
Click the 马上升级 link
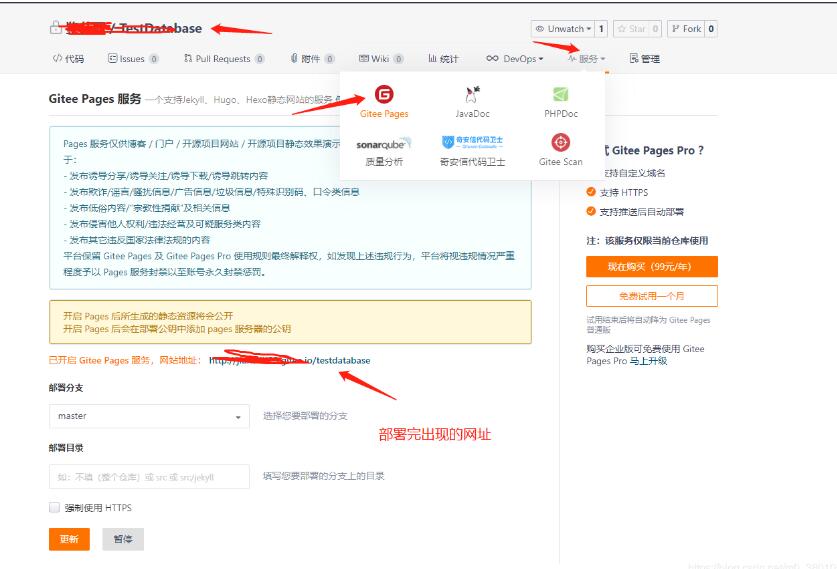coord(648,361)
